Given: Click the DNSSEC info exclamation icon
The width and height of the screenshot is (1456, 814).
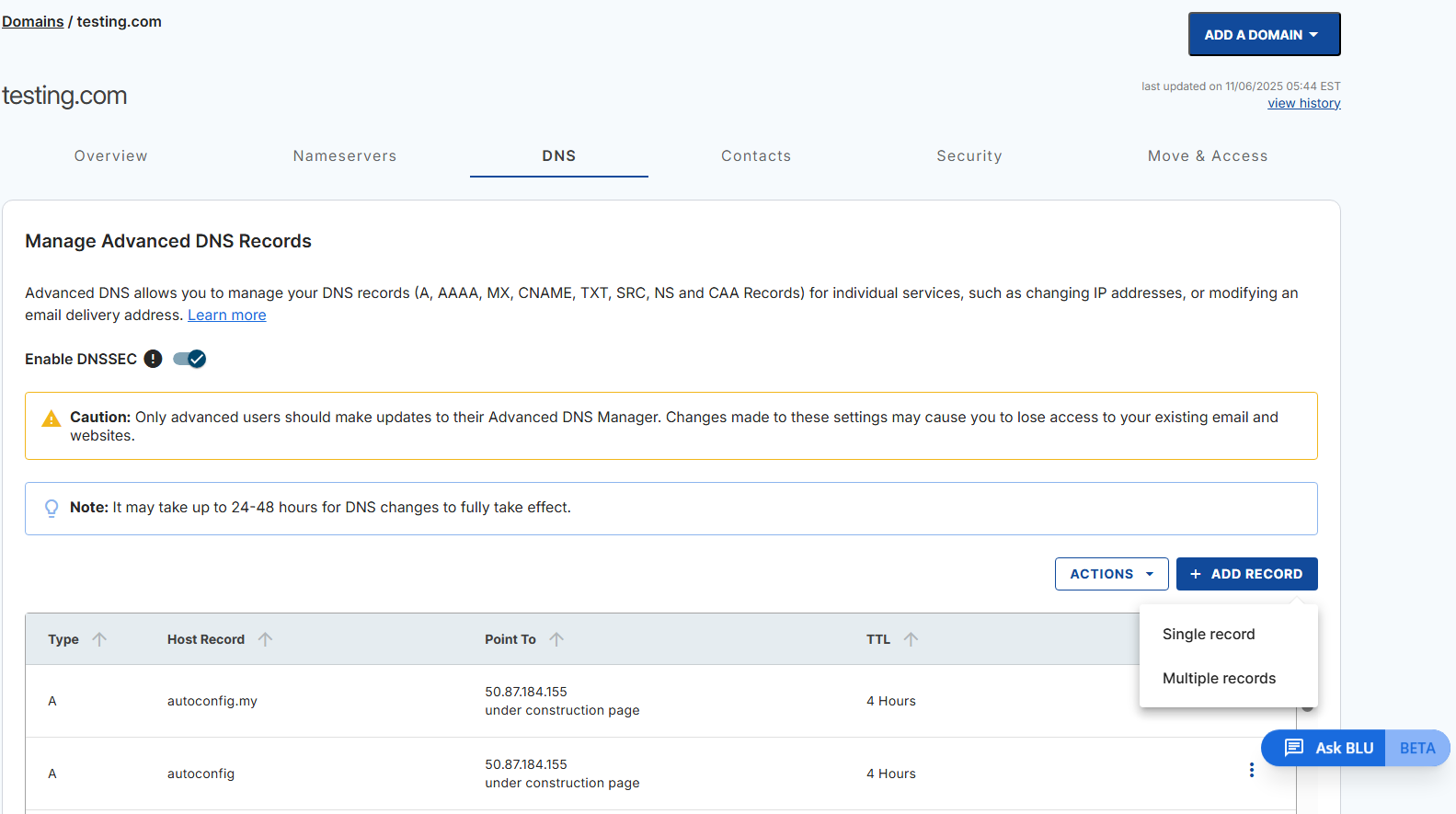Looking at the screenshot, I should click(153, 359).
